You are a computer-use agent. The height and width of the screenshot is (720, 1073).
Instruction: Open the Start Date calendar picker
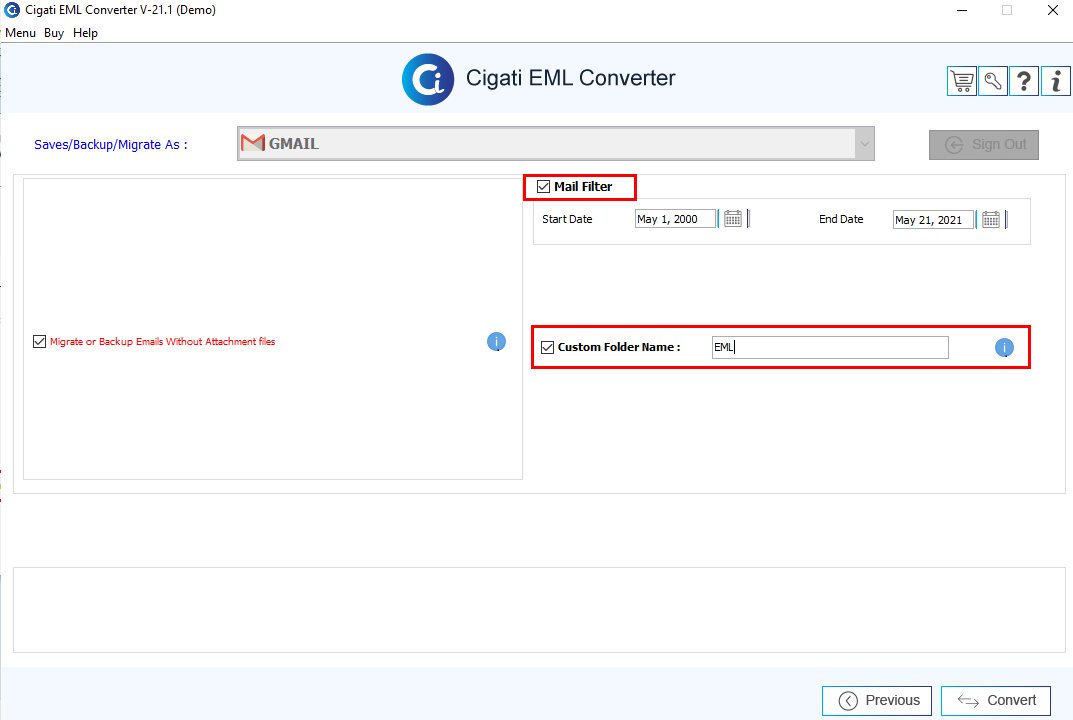[x=733, y=219]
